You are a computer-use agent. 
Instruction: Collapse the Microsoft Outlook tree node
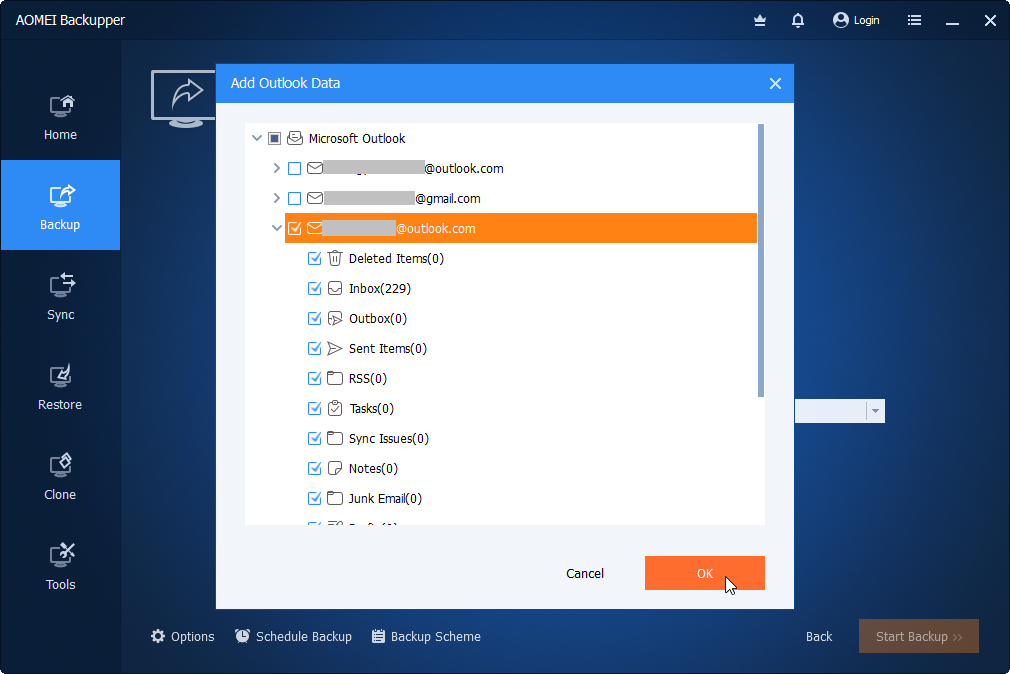(257, 138)
